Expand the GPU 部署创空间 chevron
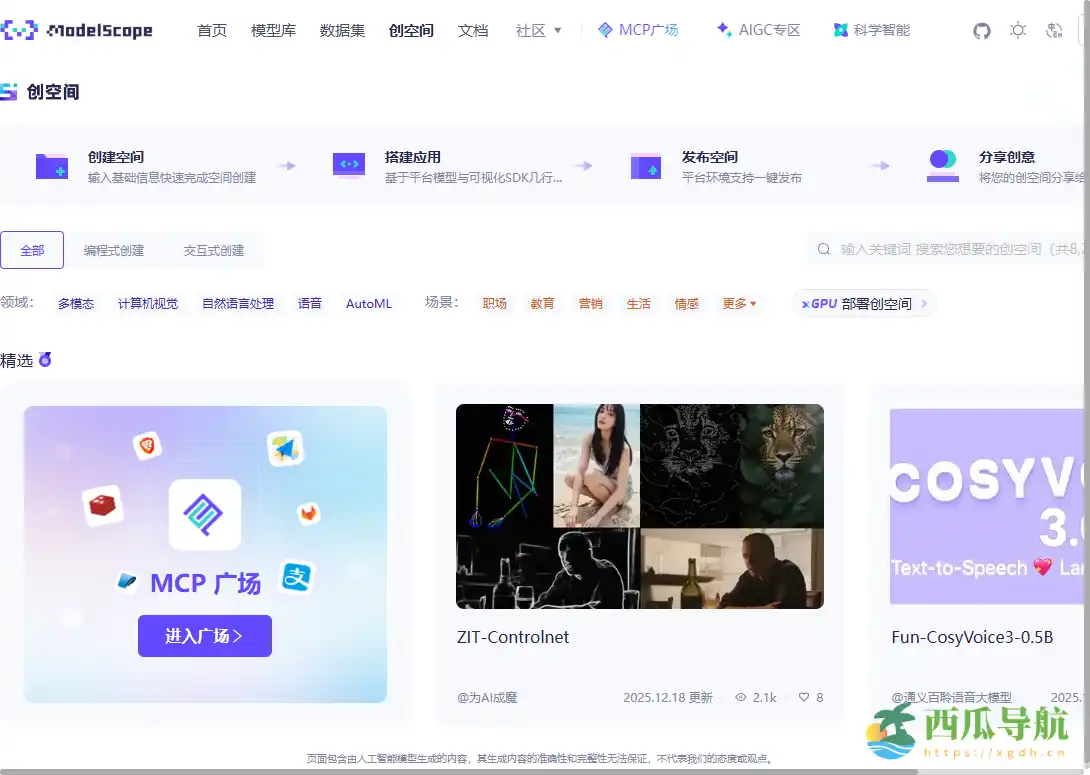Screen dimensions: 1090x775 (x=923, y=303)
